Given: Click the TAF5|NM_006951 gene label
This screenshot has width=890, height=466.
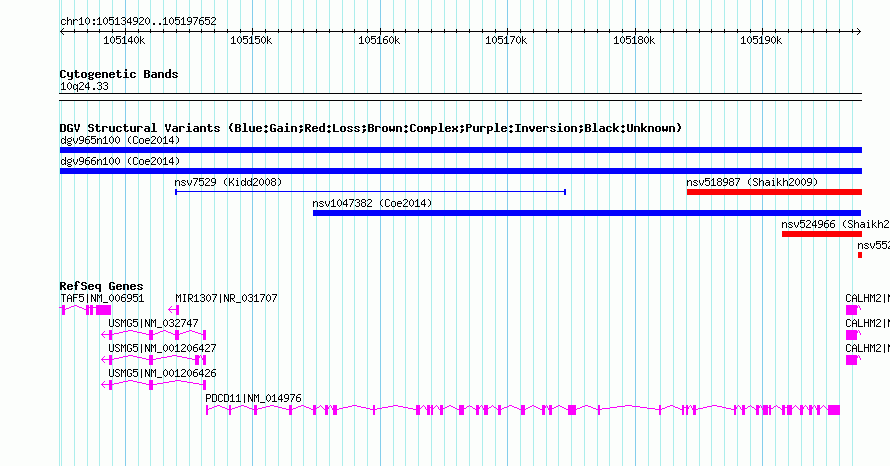Looking at the screenshot, I should point(102,298).
